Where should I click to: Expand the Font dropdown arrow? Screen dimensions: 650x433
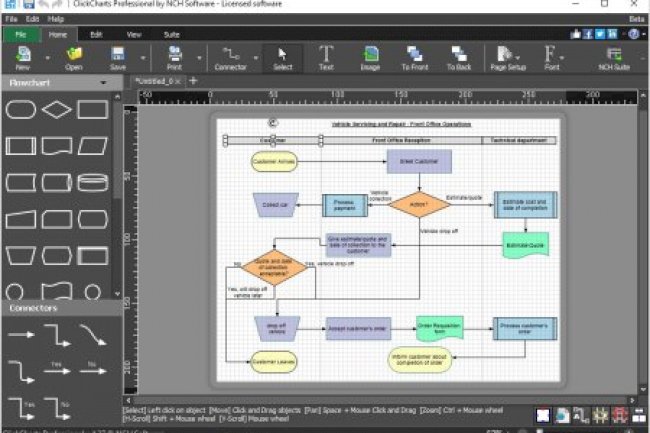[562, 58]
